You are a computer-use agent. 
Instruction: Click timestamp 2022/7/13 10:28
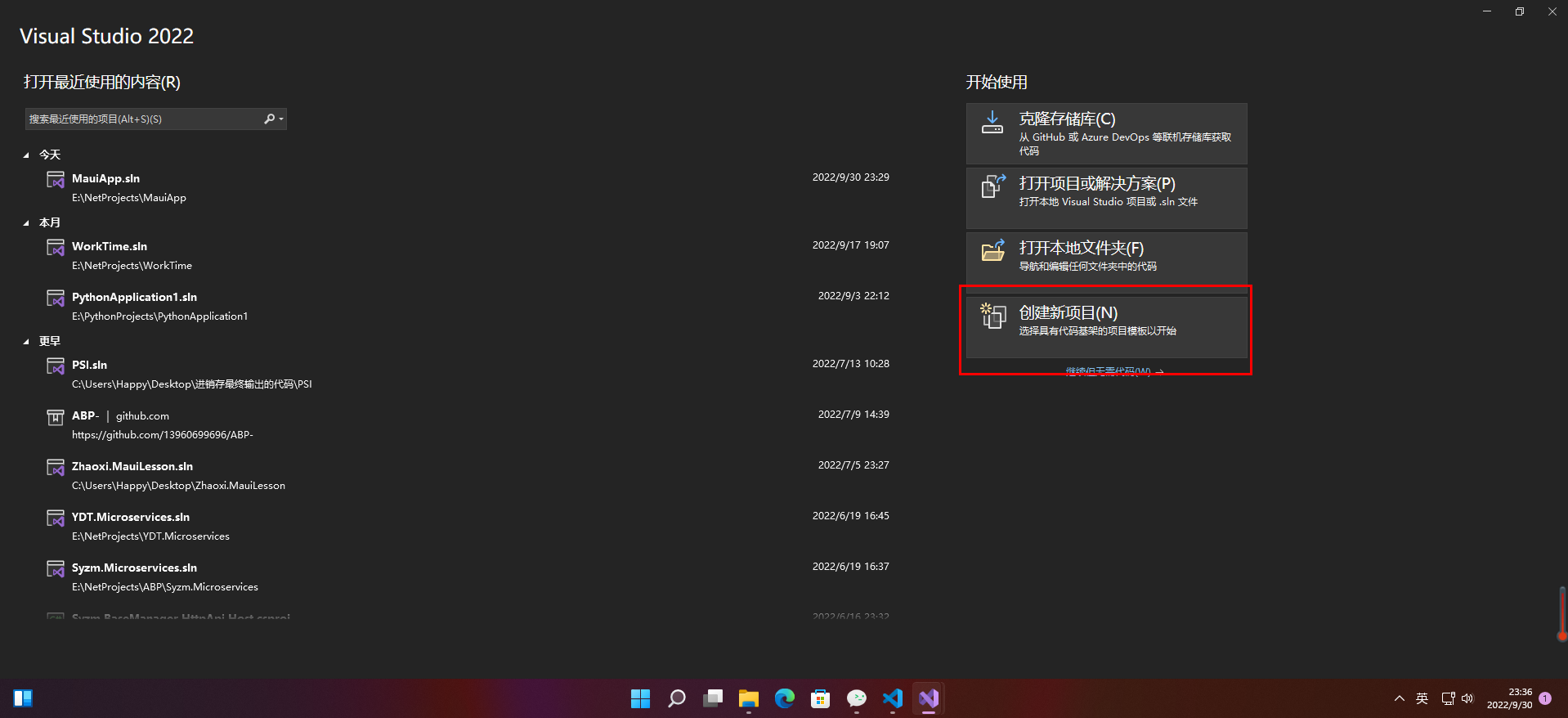point(851,364)
